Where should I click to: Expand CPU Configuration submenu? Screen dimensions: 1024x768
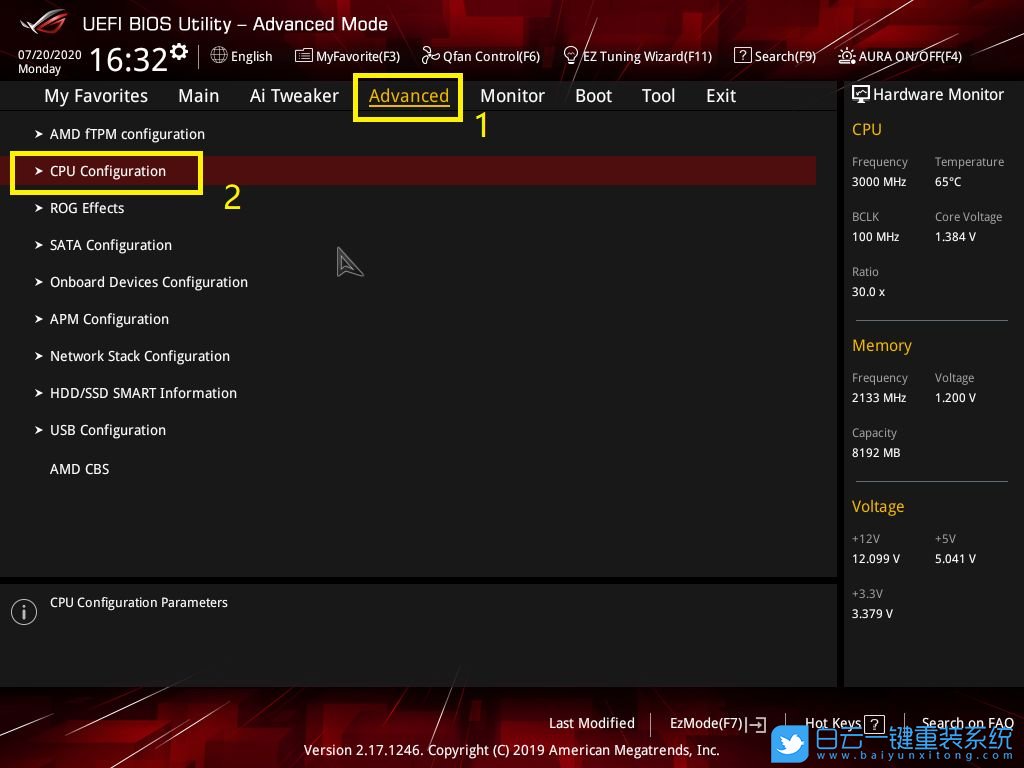pyautogui.click(x=108, y=171)
